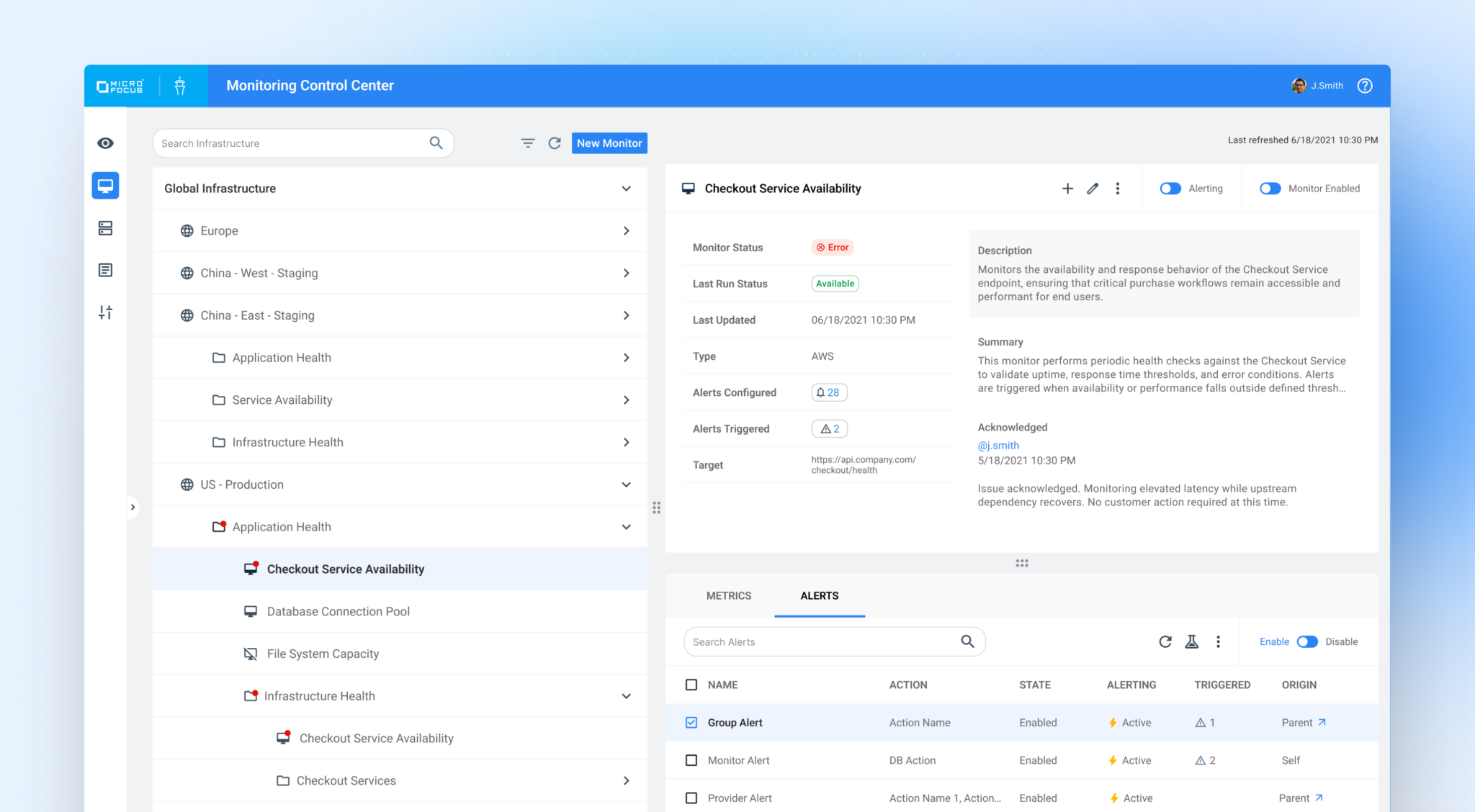Screen dimensions: 1475x812
Task: Open monitor header three-dot menu
Action: [1118, 189]
